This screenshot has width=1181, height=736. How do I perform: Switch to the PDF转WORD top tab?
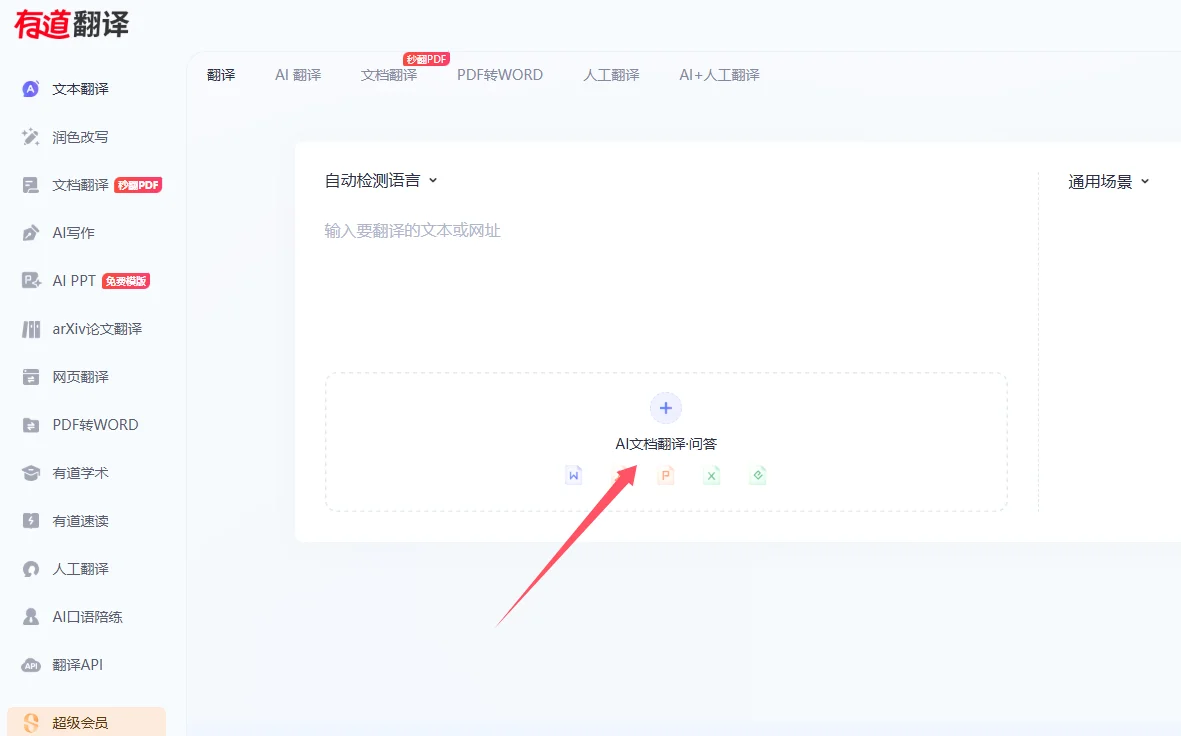[x=500, y=75]
